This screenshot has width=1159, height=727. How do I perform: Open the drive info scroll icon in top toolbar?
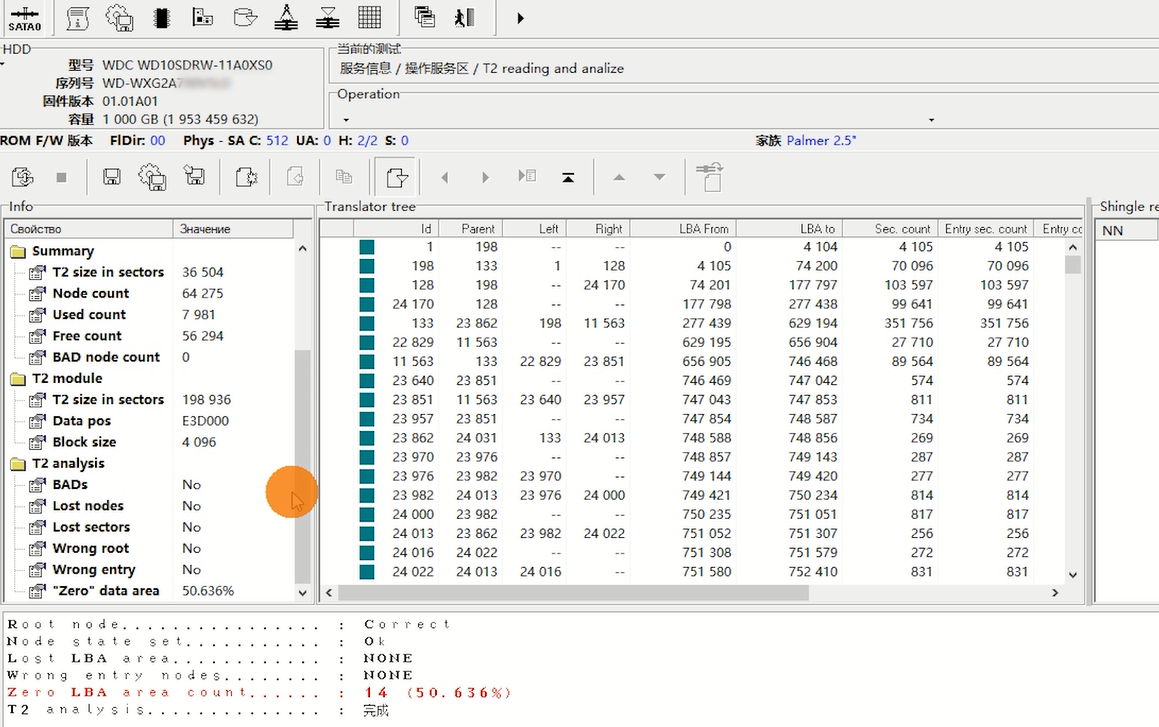(x=77, y=18)
